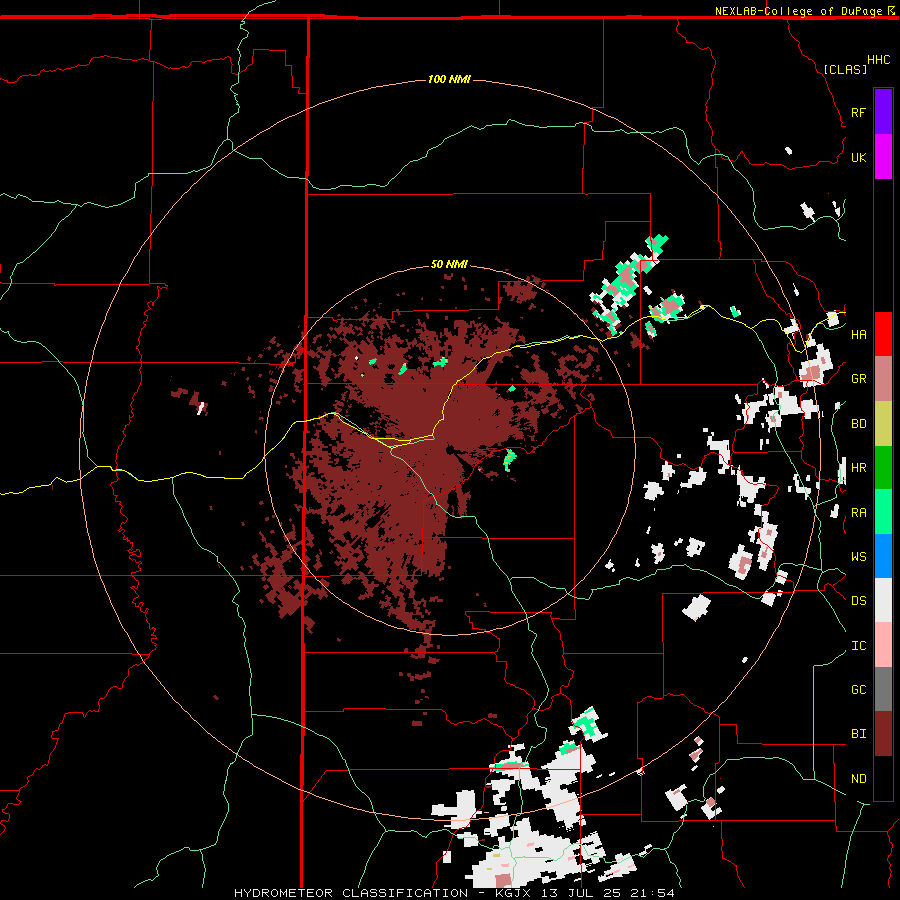The image size is (900, 900).
Task: Click the DS legend label
Action: 858,601
